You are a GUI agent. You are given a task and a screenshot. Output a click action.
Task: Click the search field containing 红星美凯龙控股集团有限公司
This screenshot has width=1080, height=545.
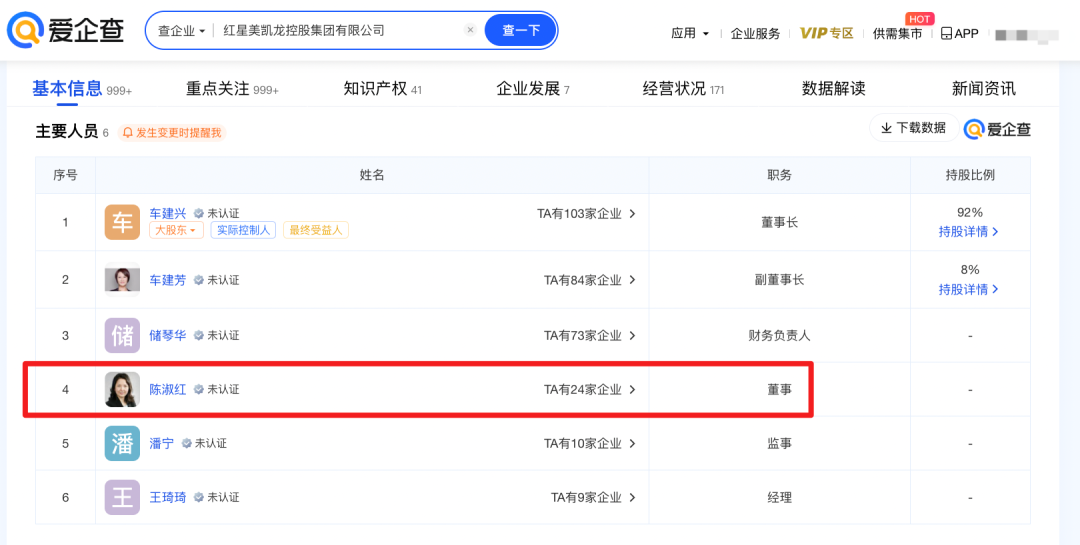(x=341, y=30)
